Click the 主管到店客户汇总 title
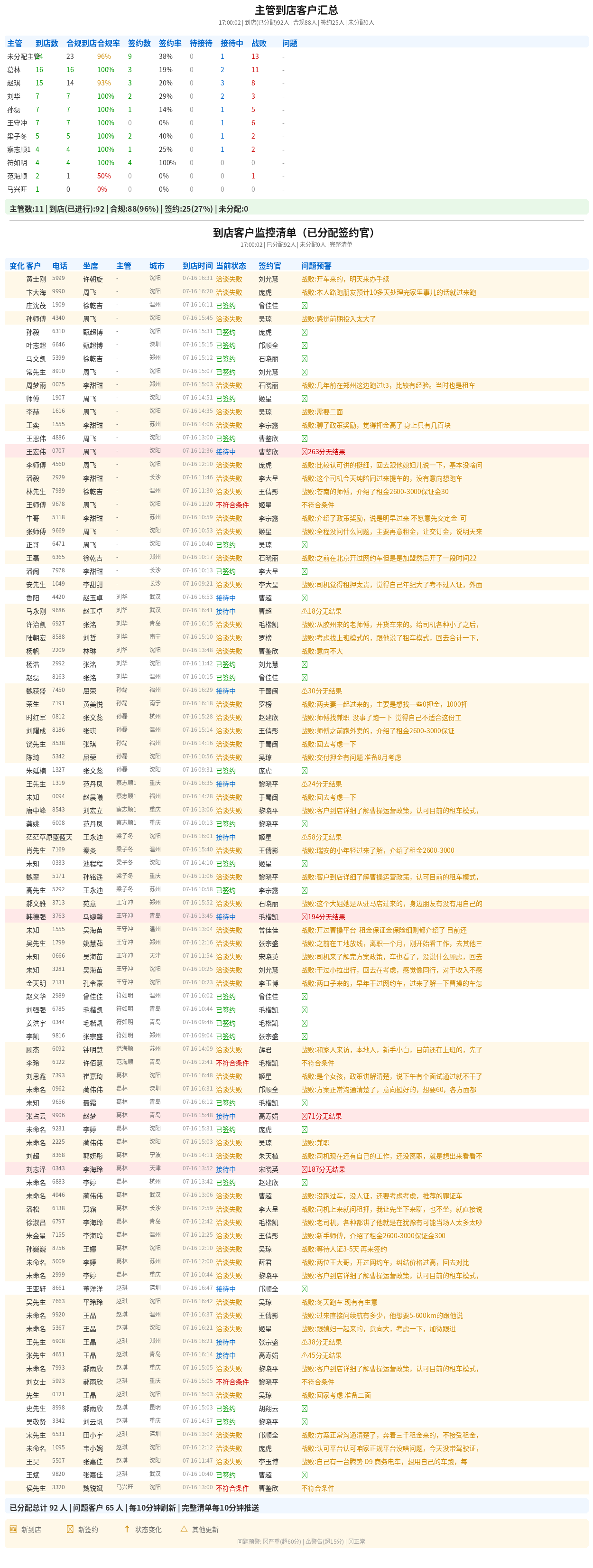The height and width of the screenshot is (1568, 593). tap(296, 10)
